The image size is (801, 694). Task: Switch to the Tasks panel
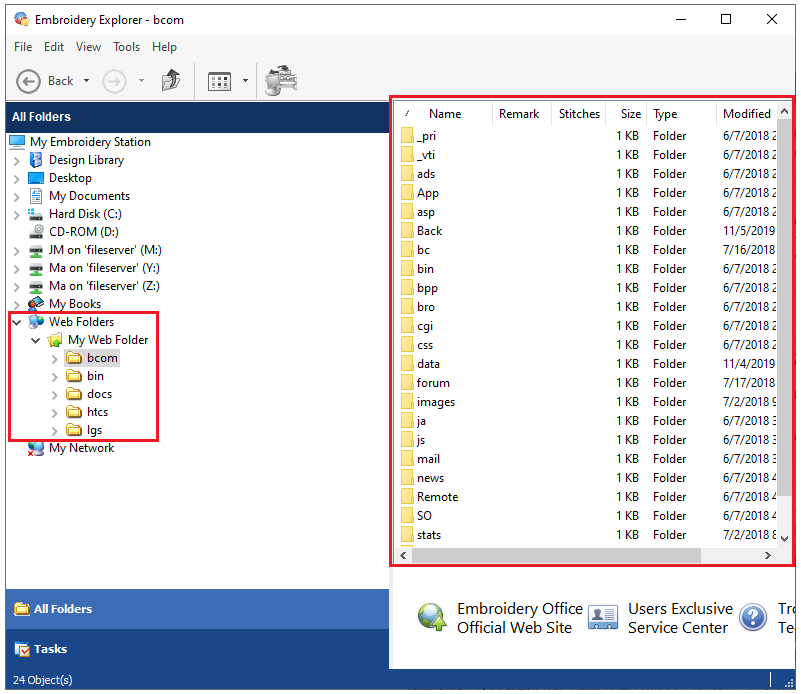click(197, 649)
